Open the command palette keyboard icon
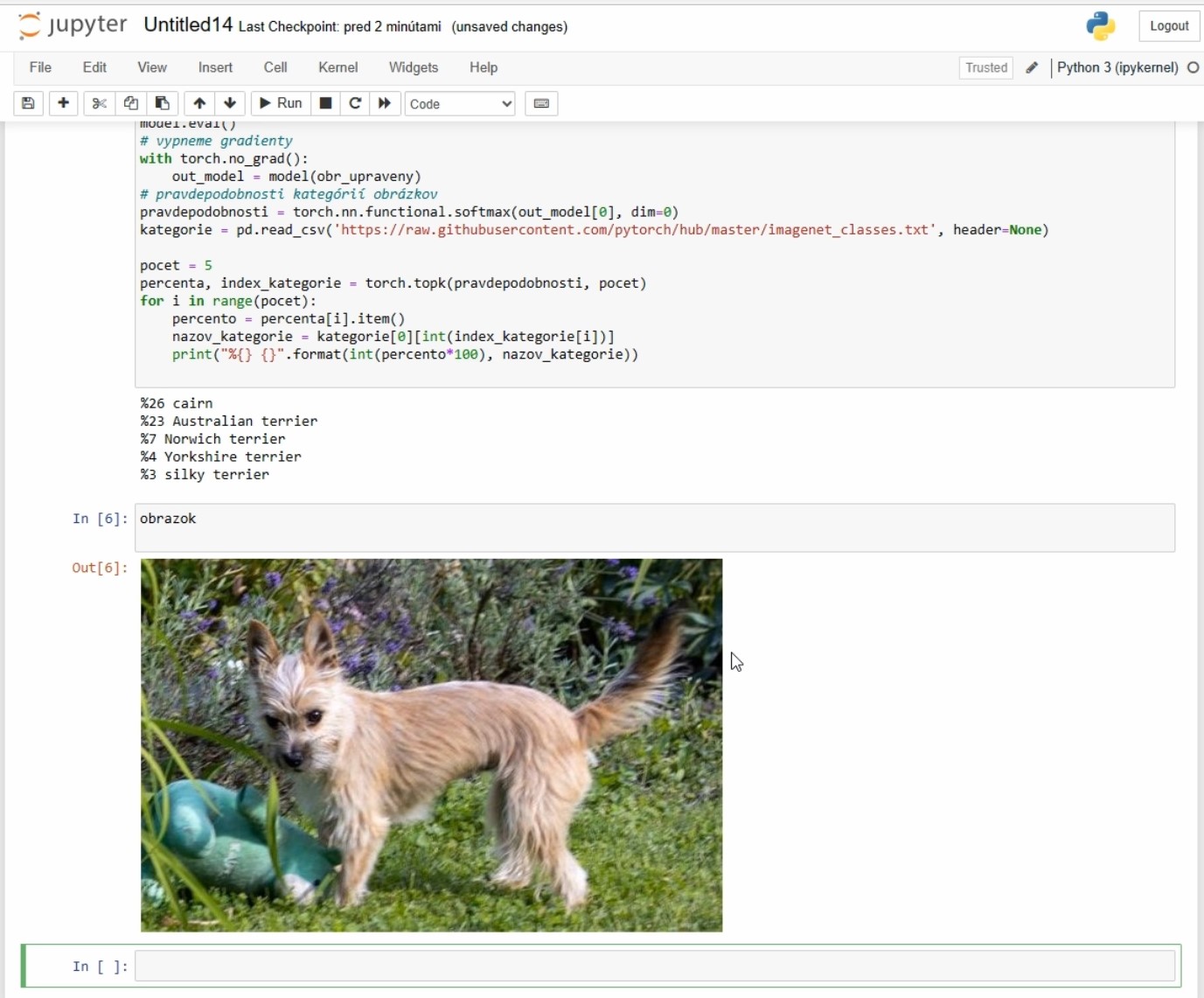Viewport: 1204px width, 998px height. (541, 103)
